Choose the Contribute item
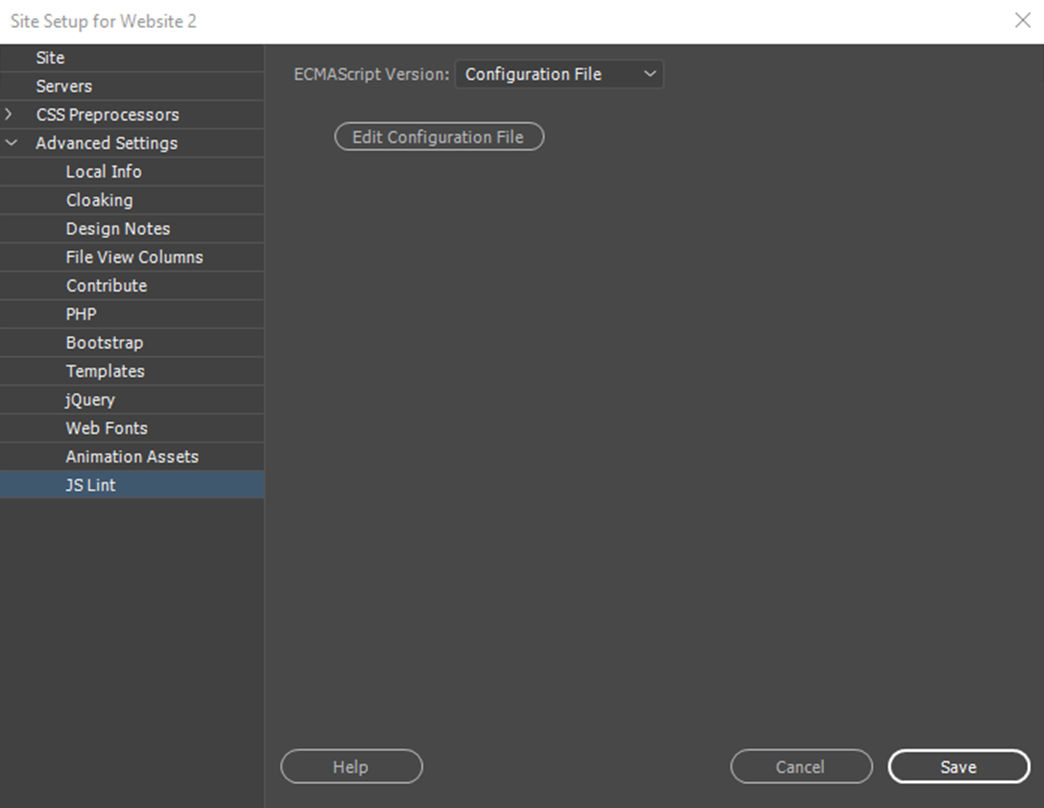 [x=132, y=286]
